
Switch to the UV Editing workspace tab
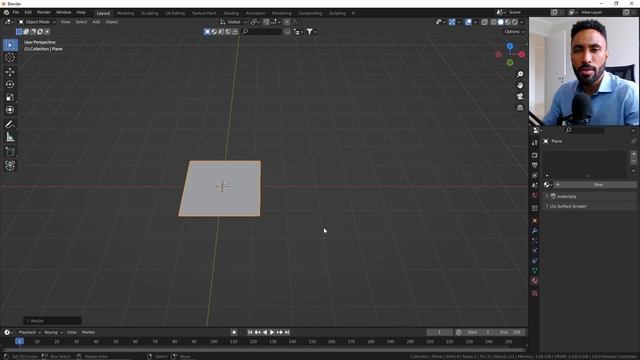[x=175, y=13]
